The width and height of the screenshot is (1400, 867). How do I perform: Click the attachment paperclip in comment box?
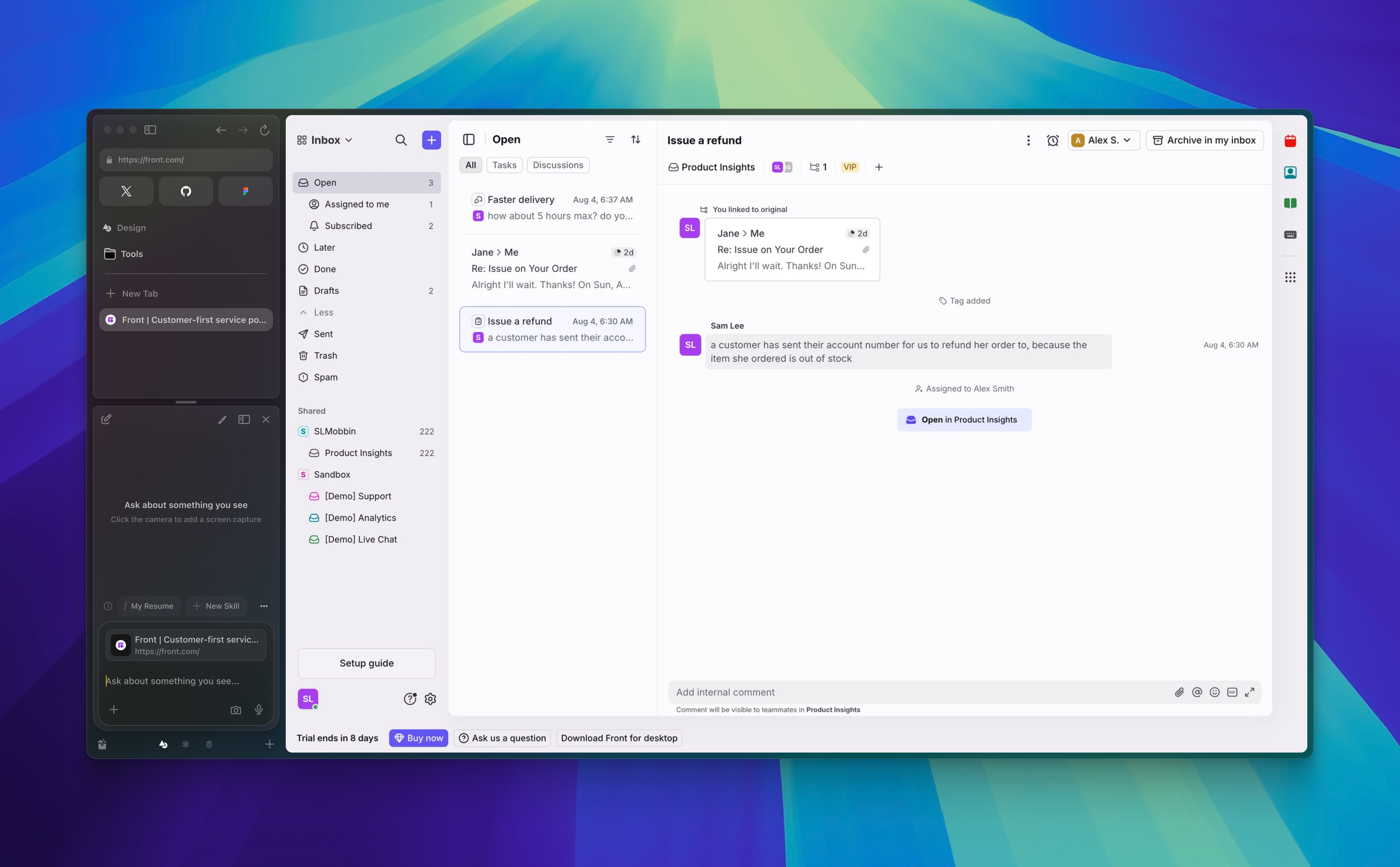point(1179,692)
